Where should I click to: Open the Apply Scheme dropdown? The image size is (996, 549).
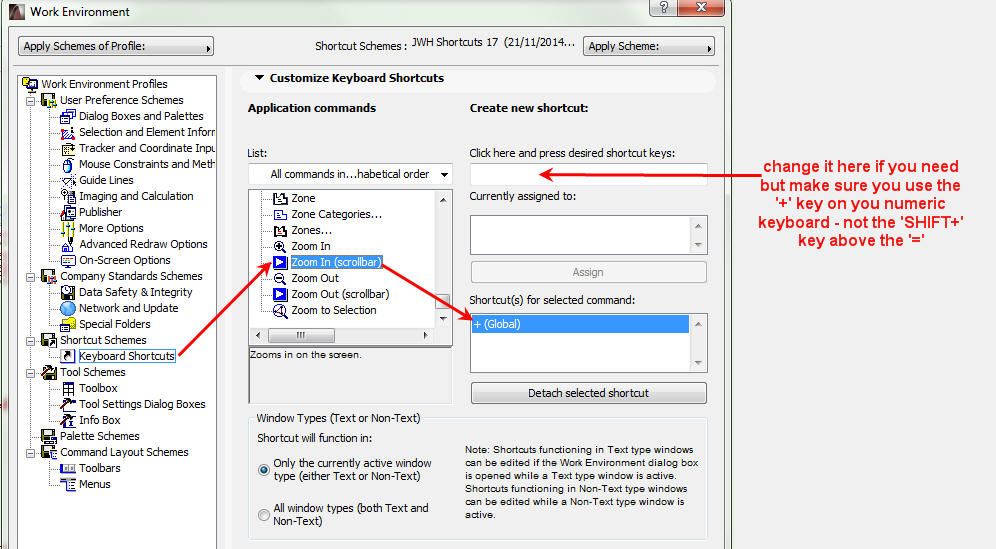click(x=649, y=46)
